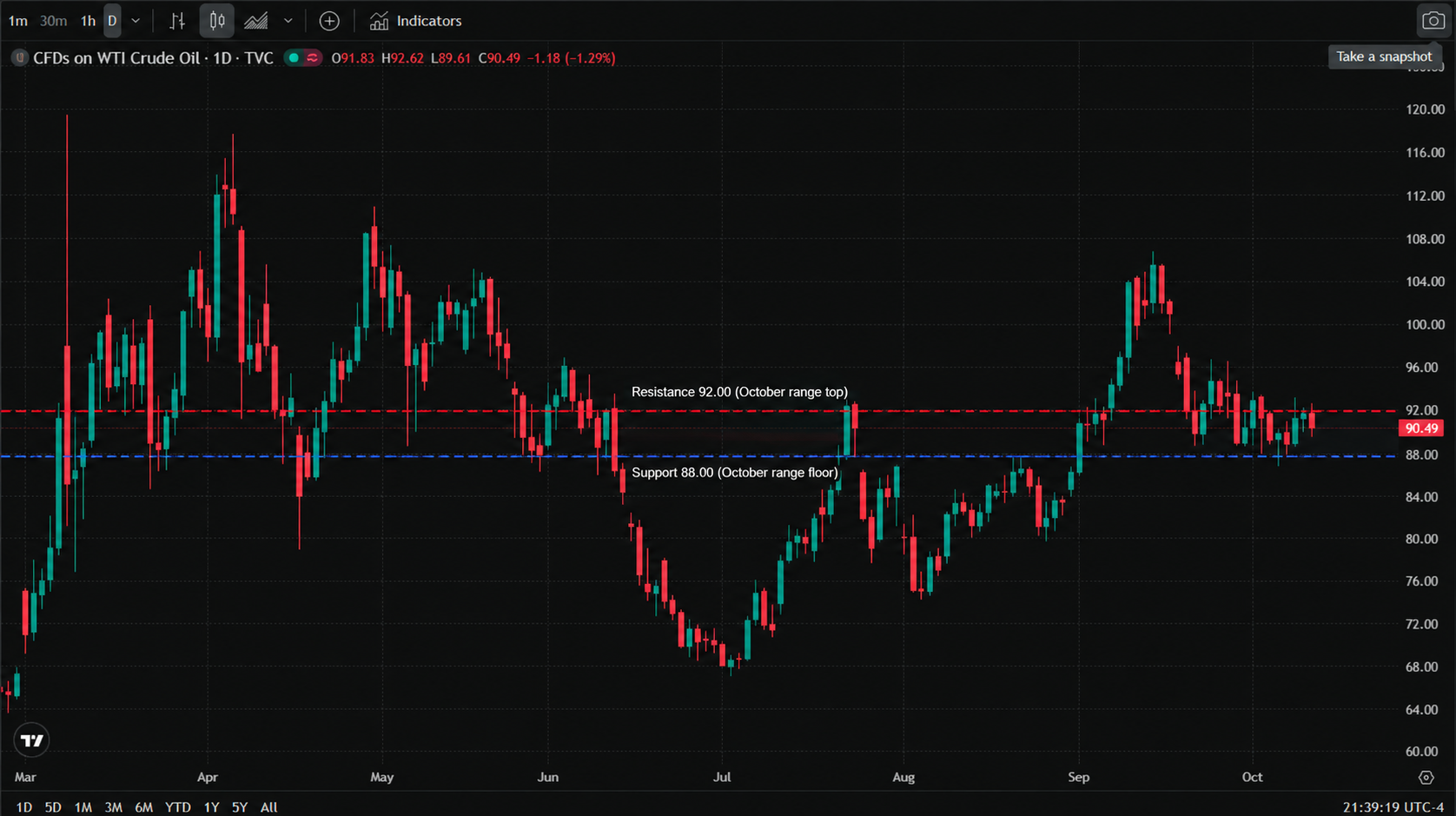Viewport: 1456px width, 816px height.
Task: Set date range to 1M
Action: (83, 807)
